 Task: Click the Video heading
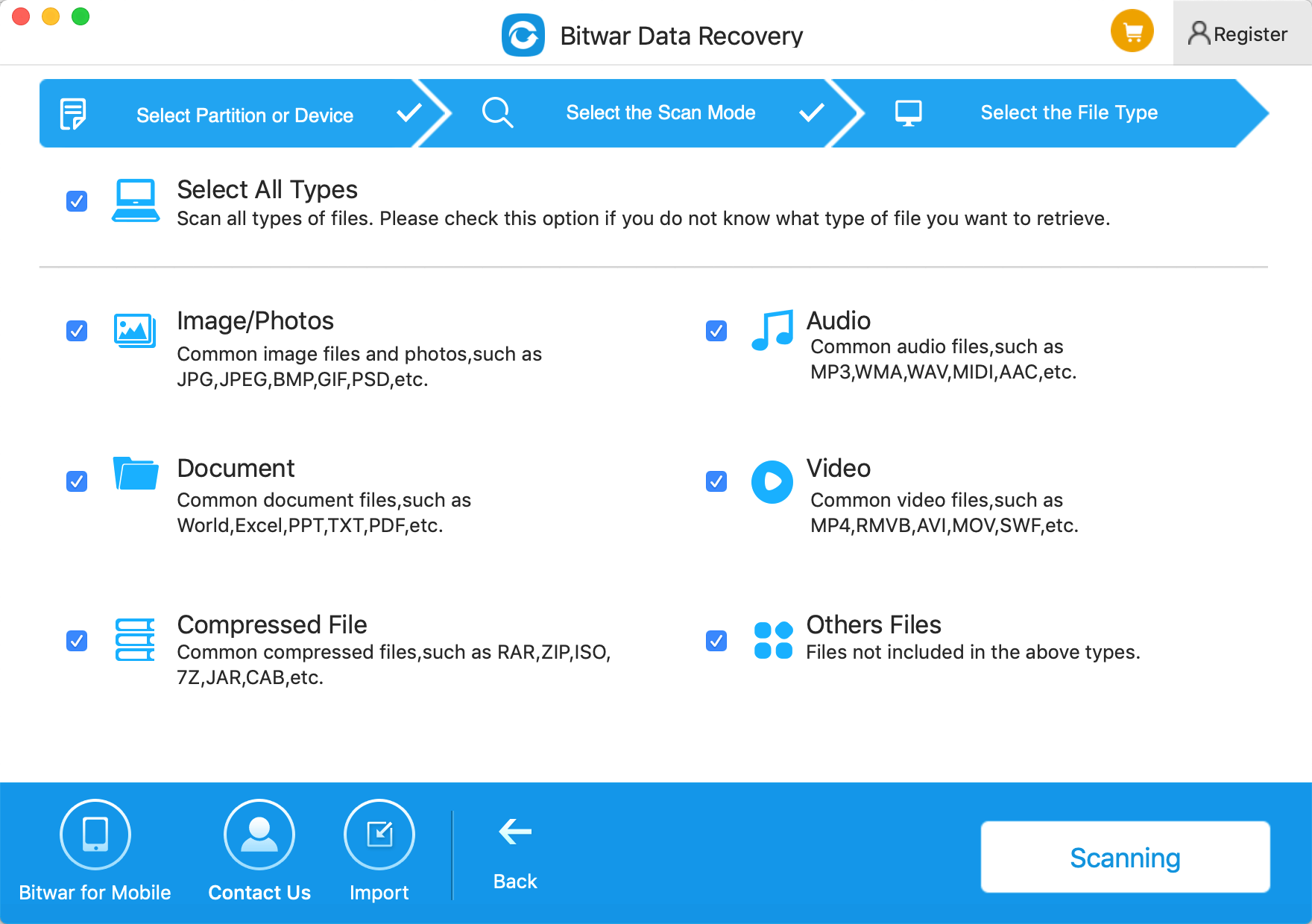click(839, 468)
